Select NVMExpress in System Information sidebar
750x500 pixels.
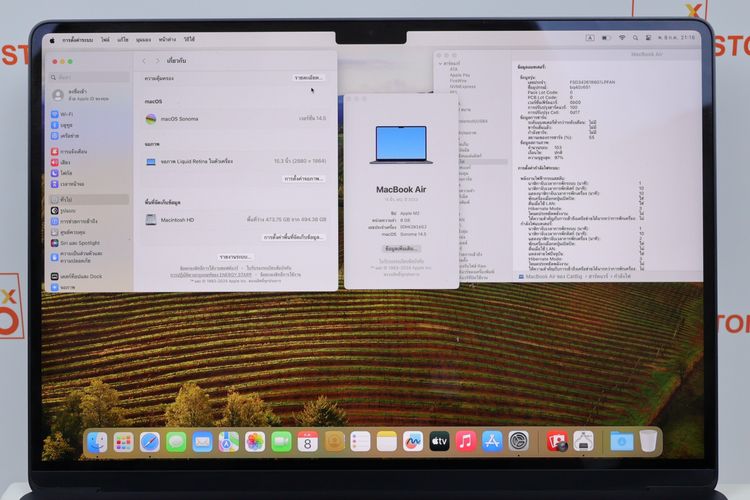[x=463, y=87]
